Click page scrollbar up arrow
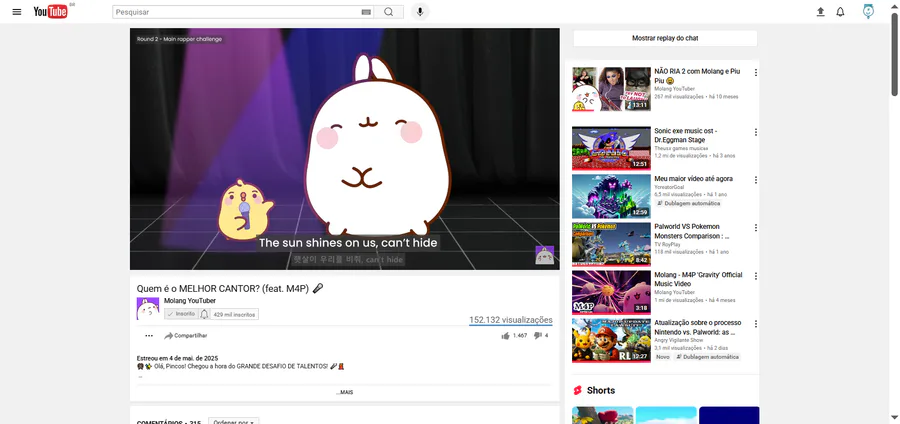The image size is (900, 424). [894, 5]
